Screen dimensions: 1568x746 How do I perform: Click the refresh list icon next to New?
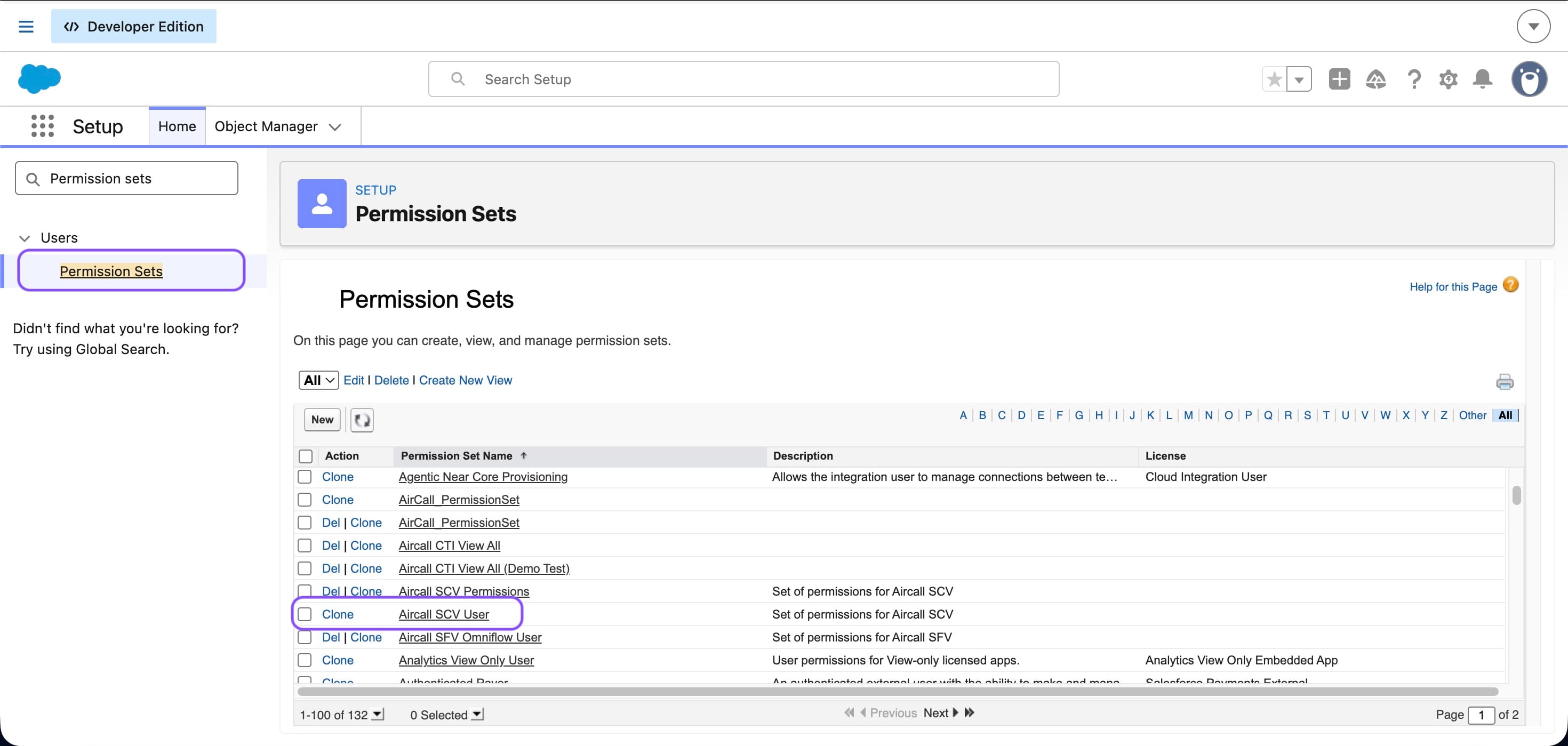(x=362, y=420)
